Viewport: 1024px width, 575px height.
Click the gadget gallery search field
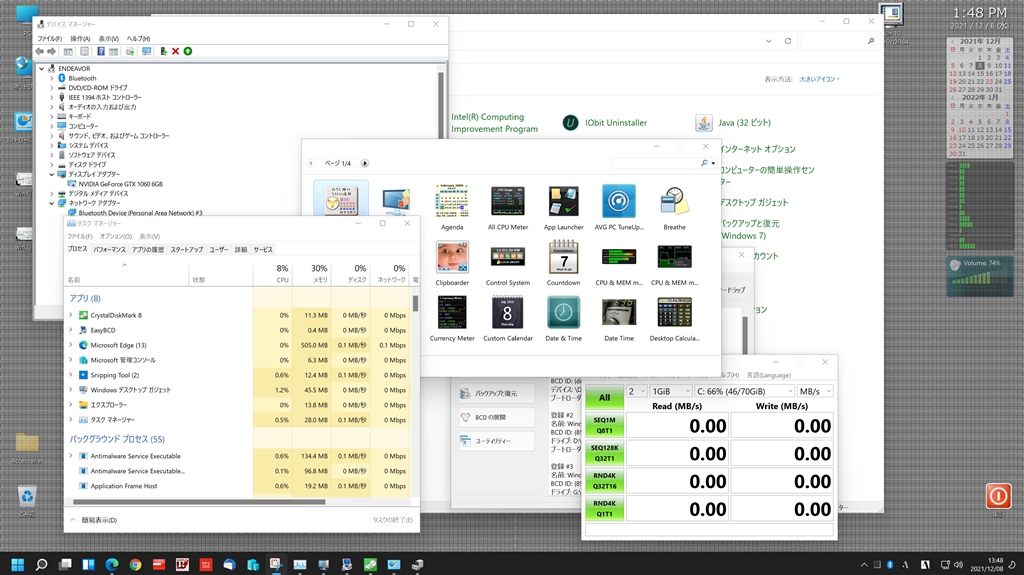[656, 163]
